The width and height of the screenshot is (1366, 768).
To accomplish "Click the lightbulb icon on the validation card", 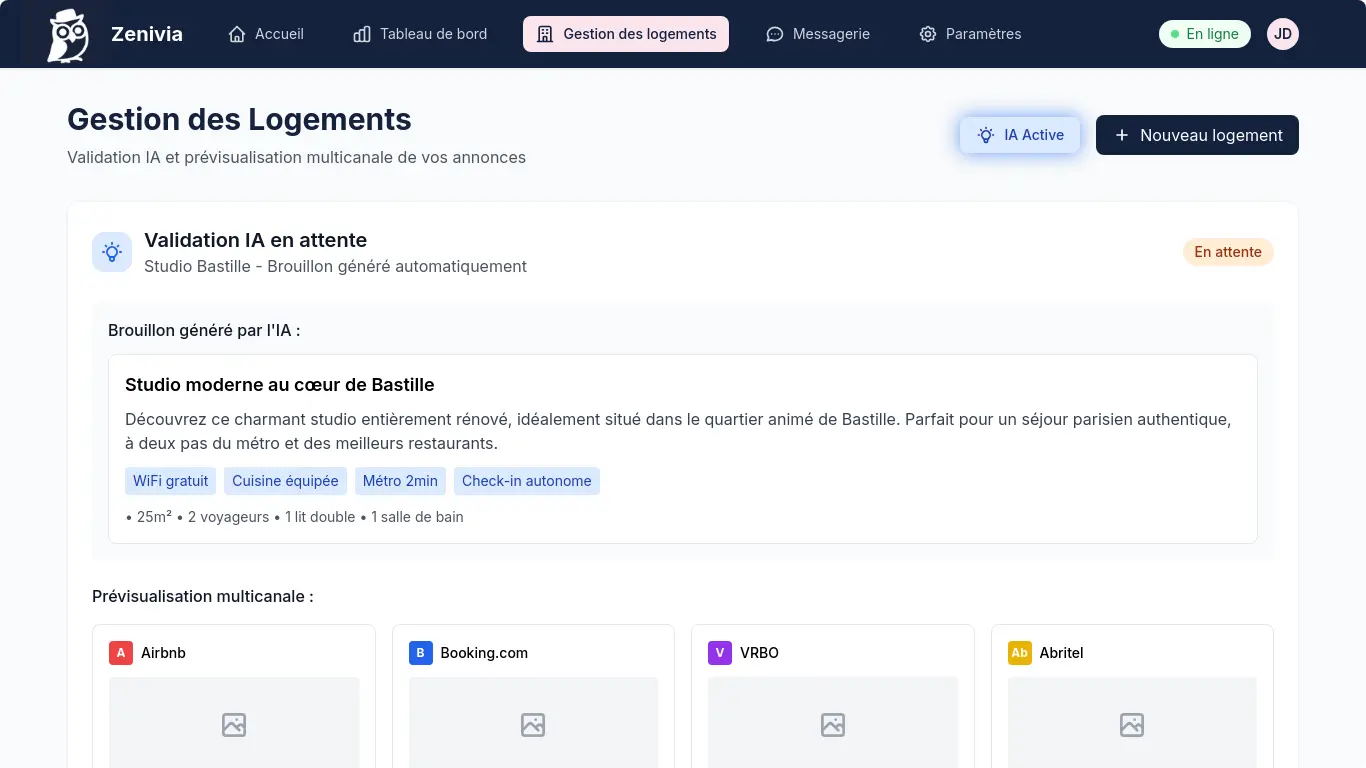I will click(x=112, y=251).
